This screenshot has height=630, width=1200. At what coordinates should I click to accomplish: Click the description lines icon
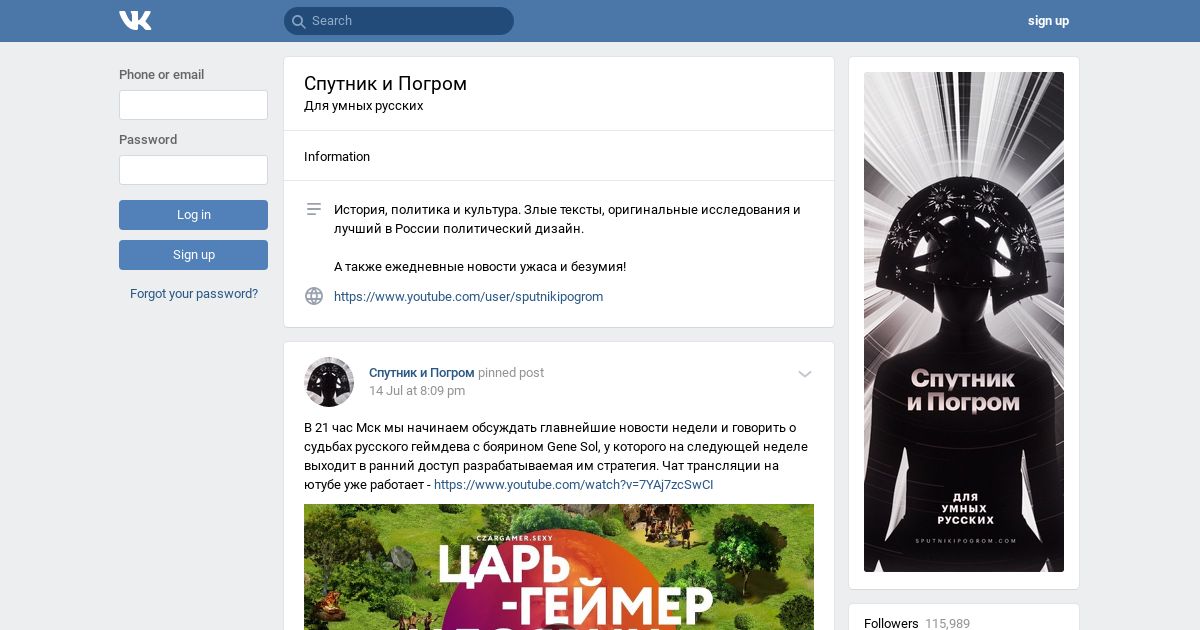(314, 209)
